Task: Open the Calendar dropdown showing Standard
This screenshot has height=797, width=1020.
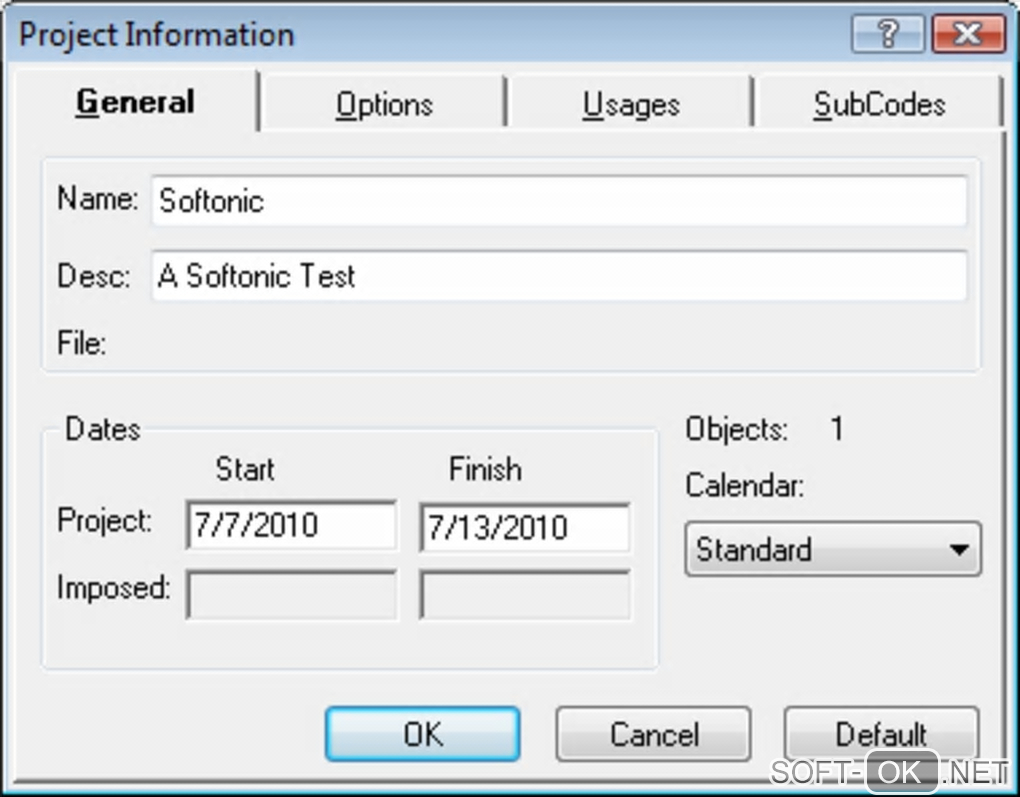Action: coord(833,549)
